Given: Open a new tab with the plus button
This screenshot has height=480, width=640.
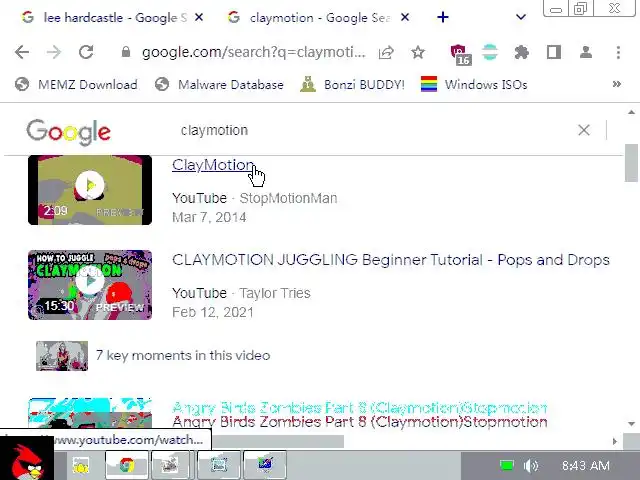Looking at the screenshot, I should click(x=443, y=17).
